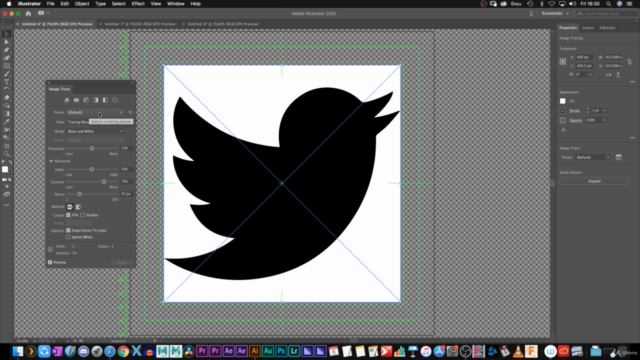Image resolution: width=640 pixels, height=360 pixels.
Task: Click the Expand quick action button
Action: coord(594,181)
